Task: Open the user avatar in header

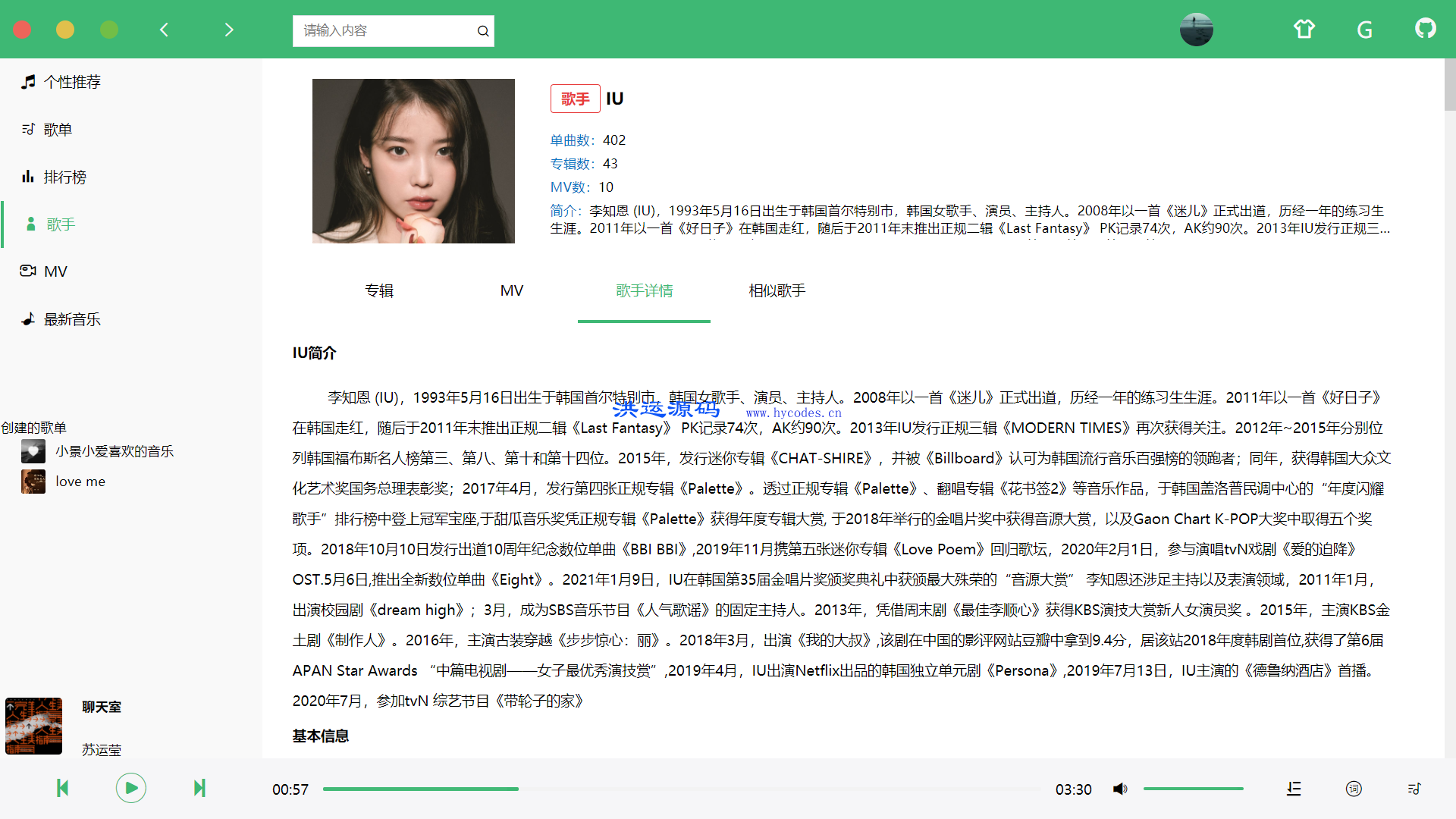Action: coord(1197,30)
